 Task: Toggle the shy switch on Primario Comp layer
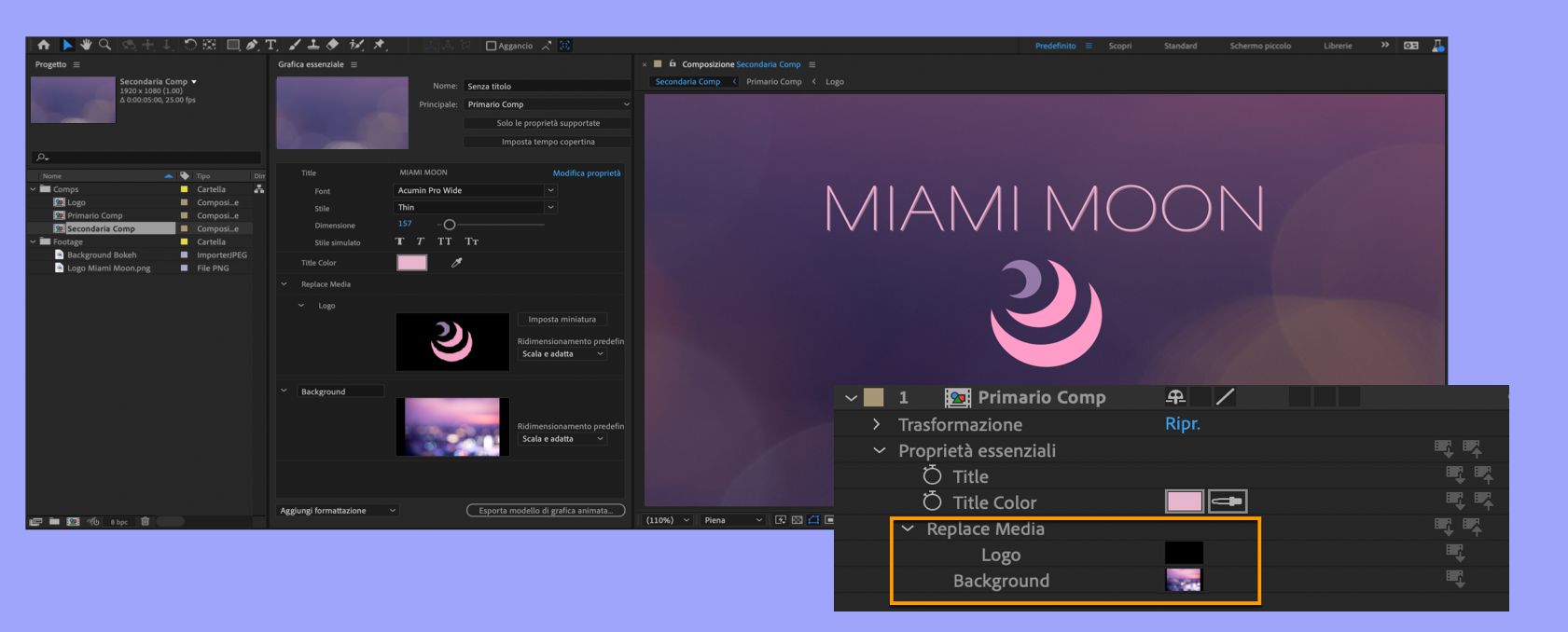(x=1175, y=397)
